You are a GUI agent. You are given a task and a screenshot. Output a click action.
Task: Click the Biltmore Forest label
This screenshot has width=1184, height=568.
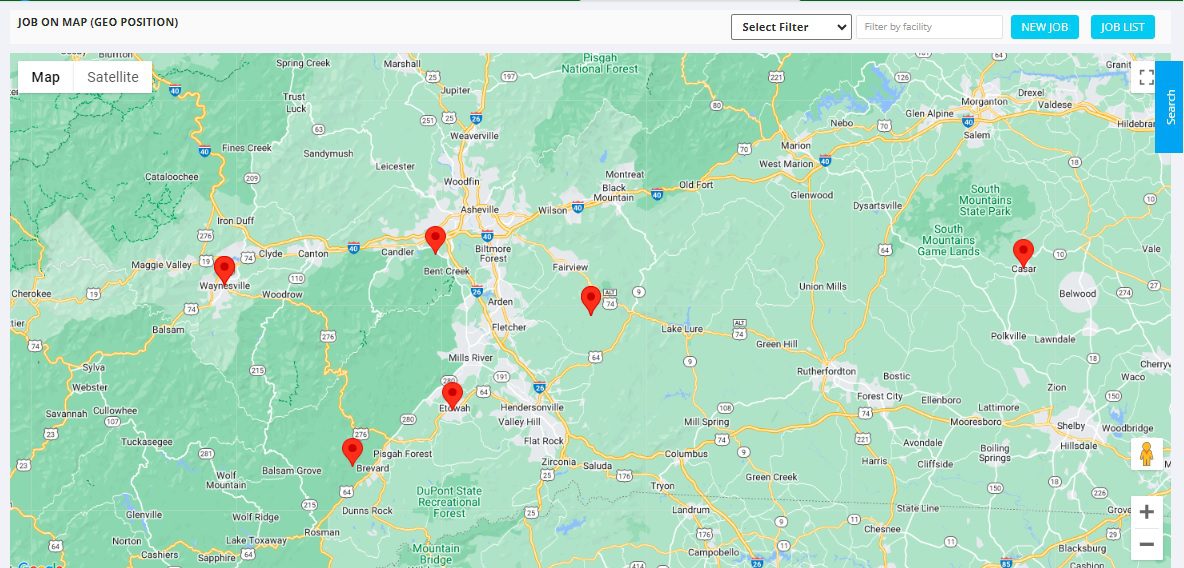tap(492, 254)
